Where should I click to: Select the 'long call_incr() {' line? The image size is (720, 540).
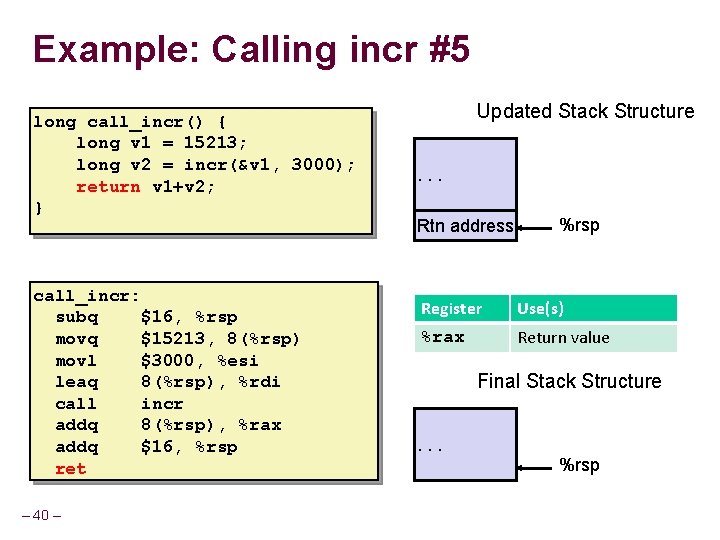point(129,123)
